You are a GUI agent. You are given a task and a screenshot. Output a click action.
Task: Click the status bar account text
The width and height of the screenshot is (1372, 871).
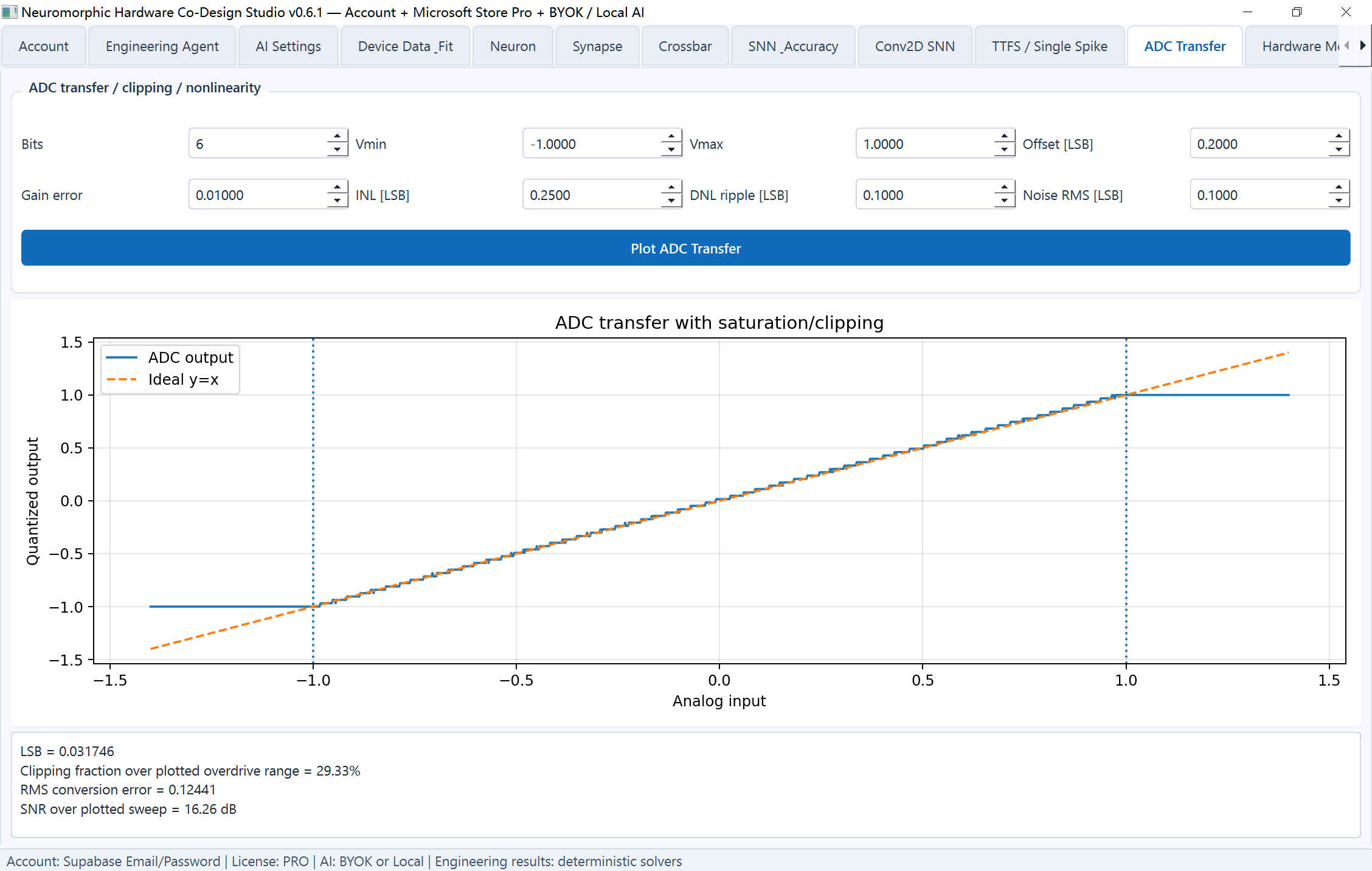click(113, 861)
